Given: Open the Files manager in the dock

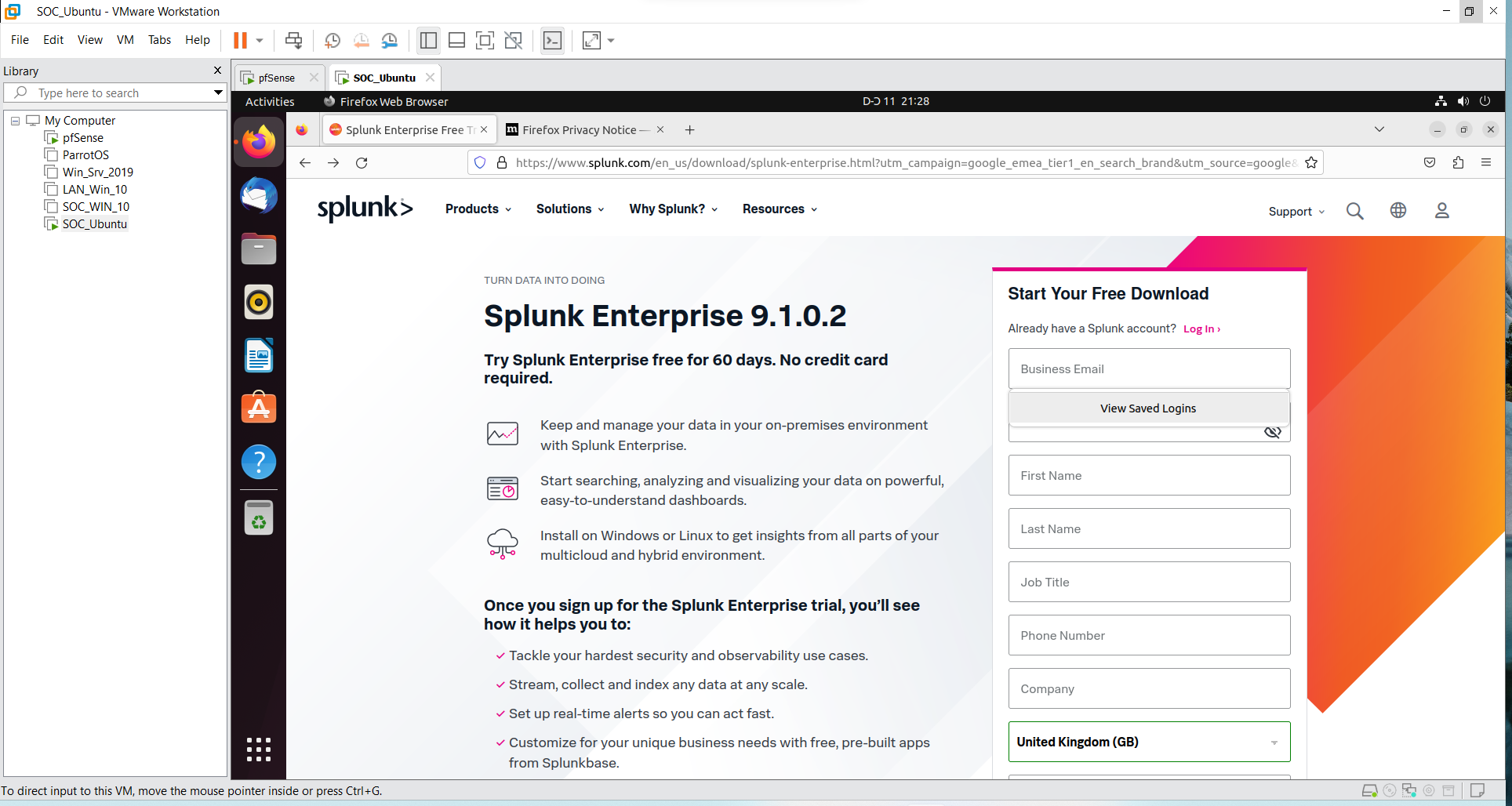Looking at the screenshot, I should point(259,249).
